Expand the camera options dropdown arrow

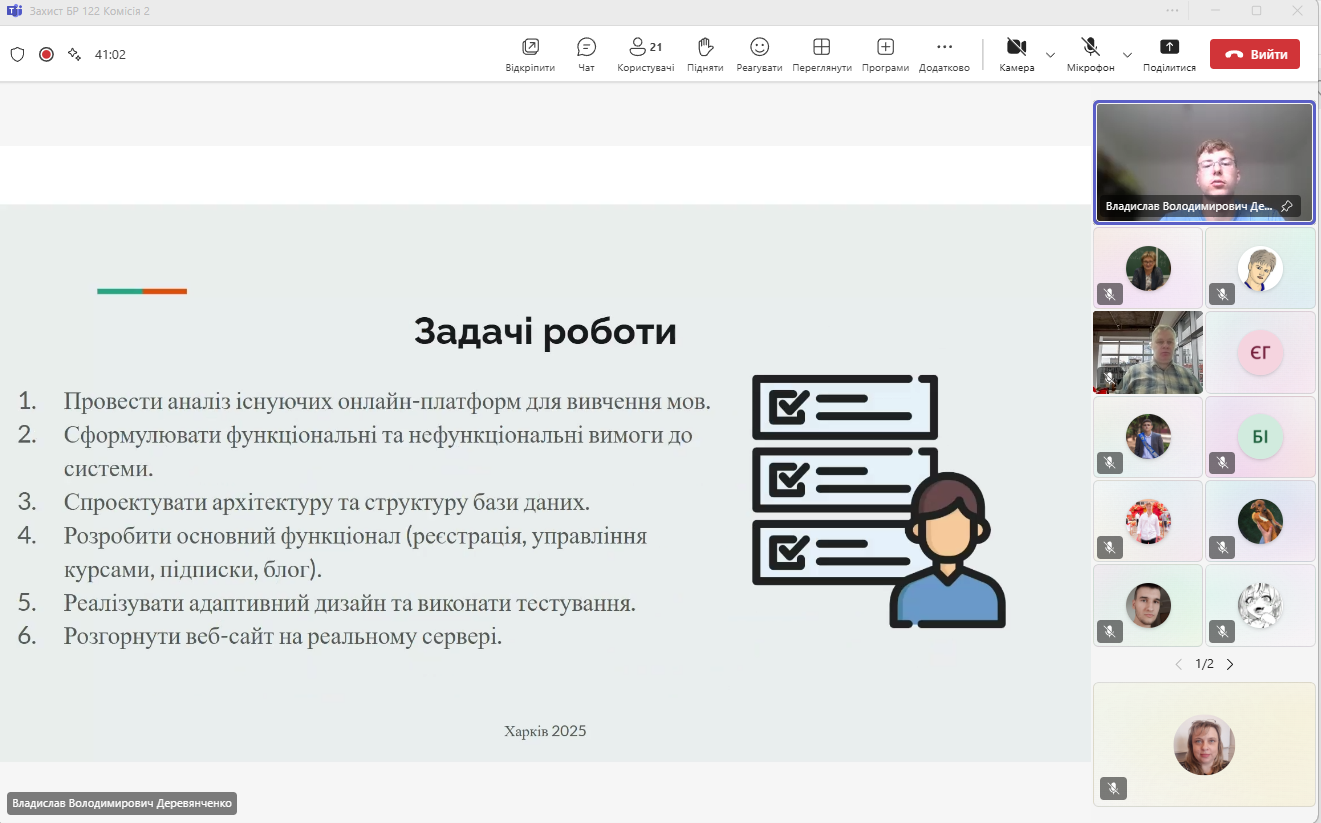[x=1050, y=54]
